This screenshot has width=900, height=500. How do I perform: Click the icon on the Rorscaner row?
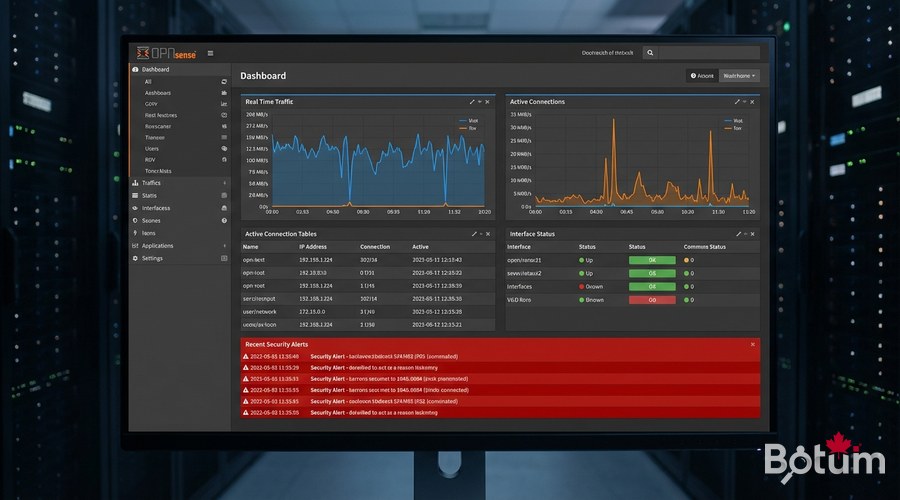click(x=224, y=126)
